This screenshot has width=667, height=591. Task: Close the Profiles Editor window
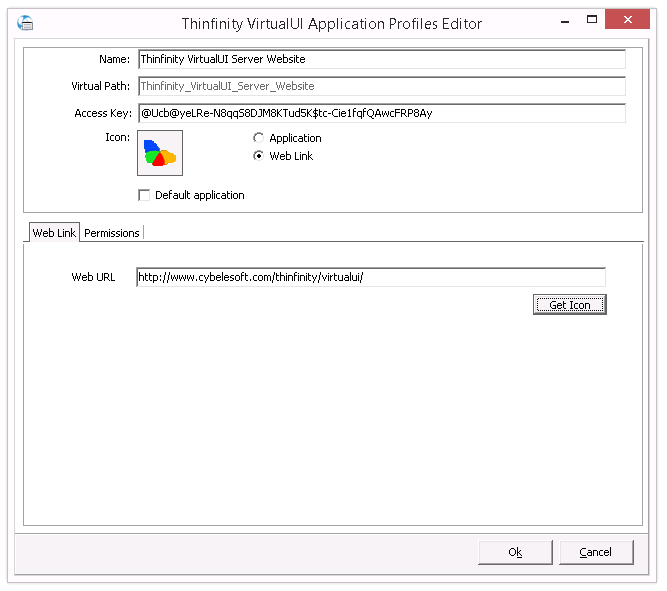pos(627,20)
